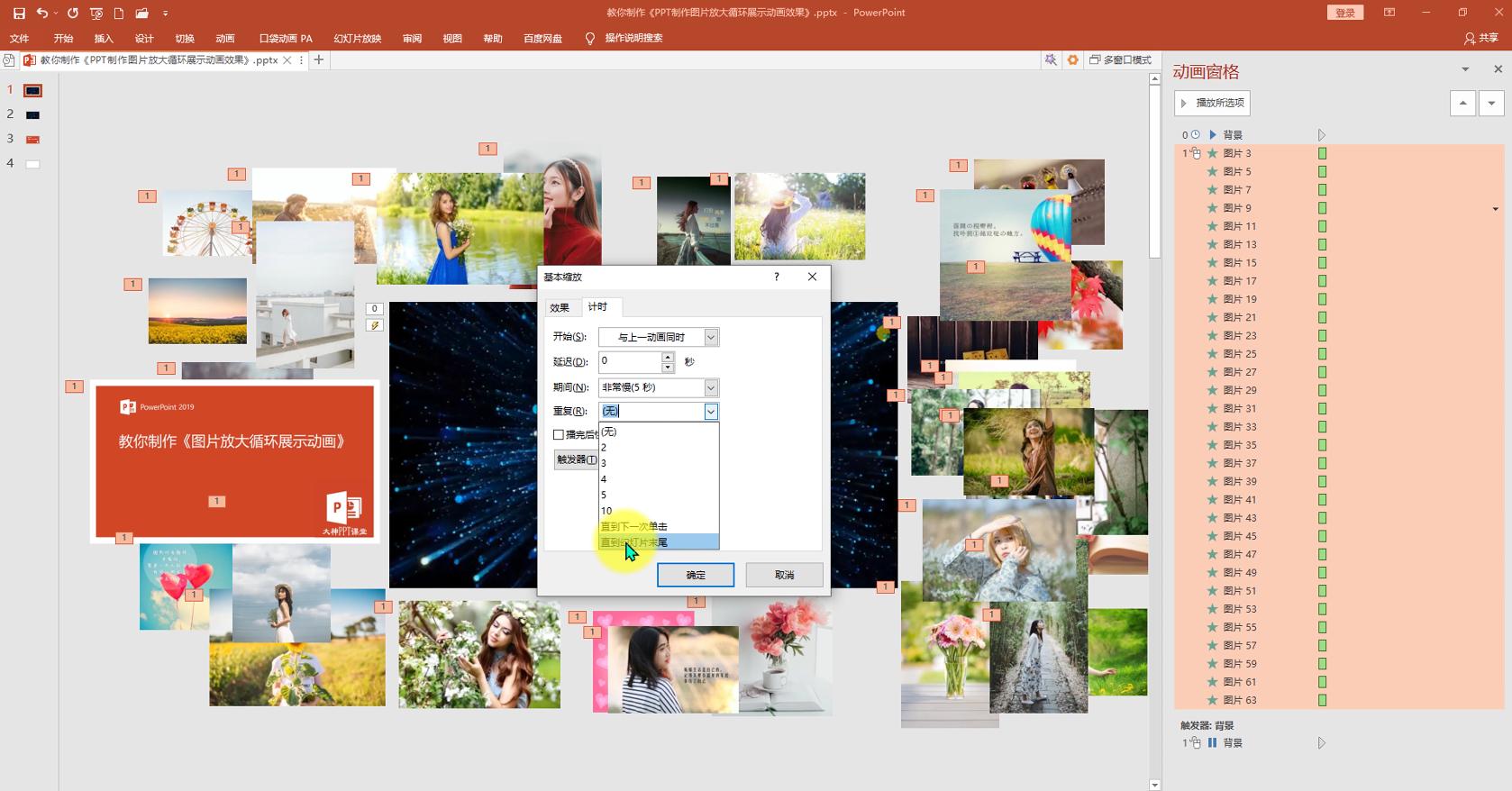Switch to the 效果 tab in dialog
This screenshot has height=791, width=1512.
click(x=560, y=307)
